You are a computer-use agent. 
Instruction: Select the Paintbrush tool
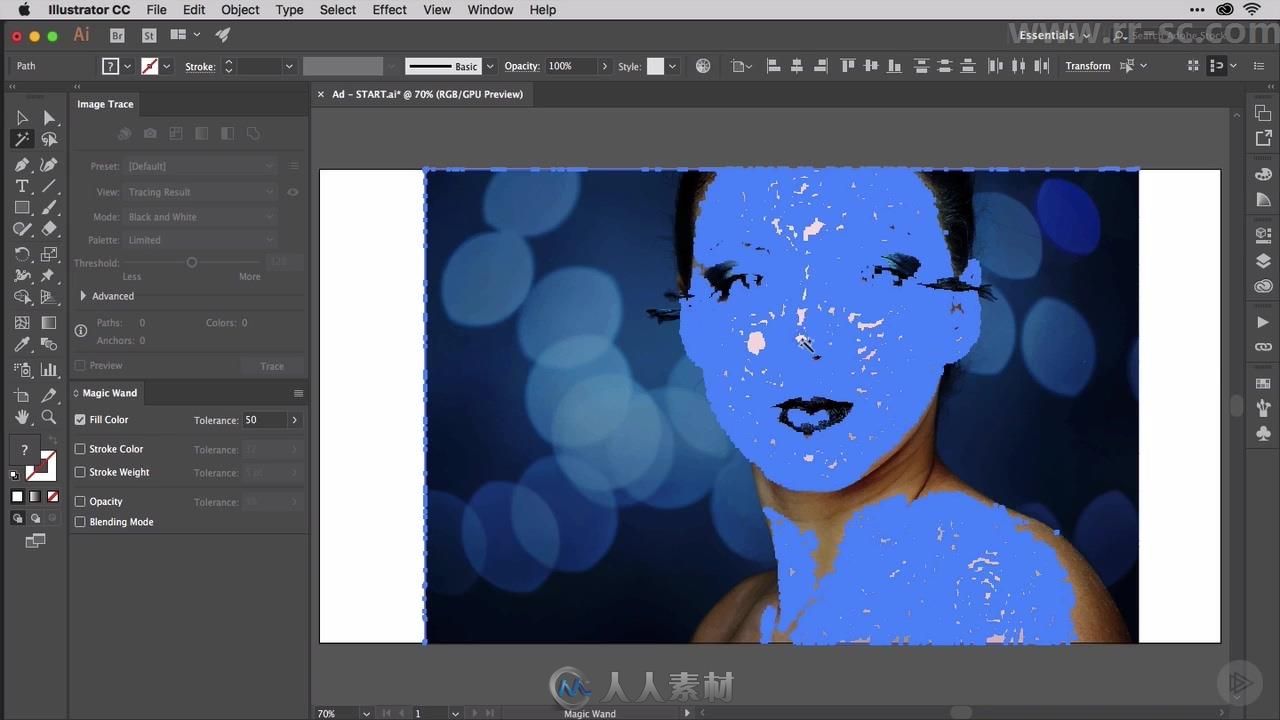point(49,208)
